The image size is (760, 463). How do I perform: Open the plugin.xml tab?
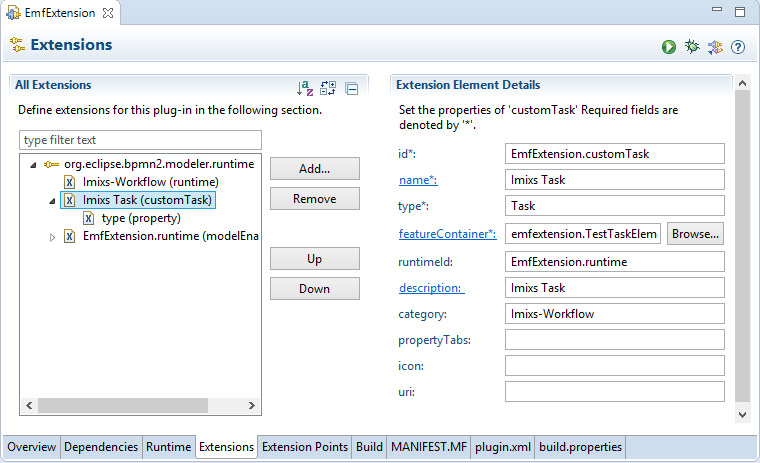click(x=501, y=447)
